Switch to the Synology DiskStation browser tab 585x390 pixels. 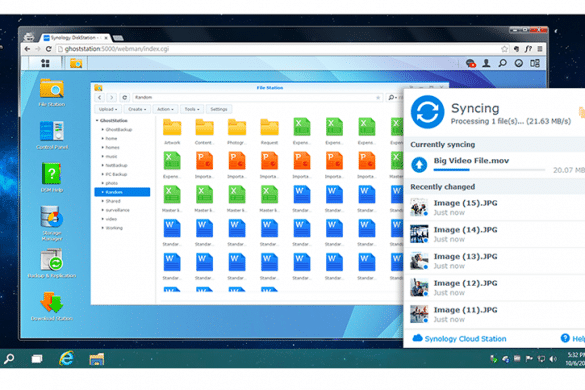75,38
